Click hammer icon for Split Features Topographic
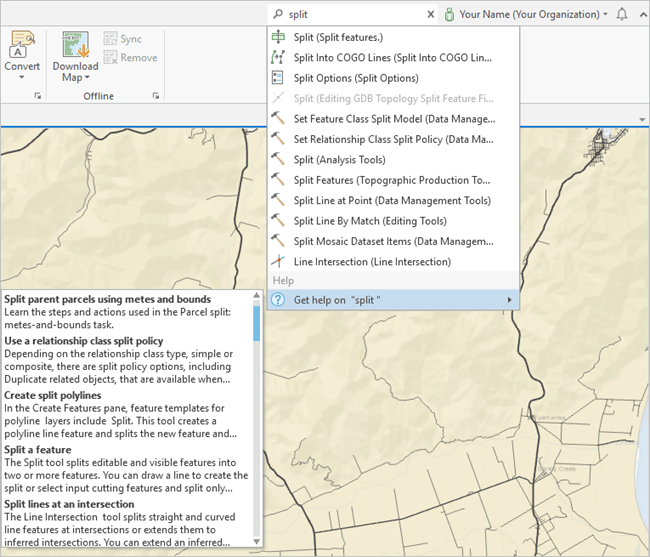 point(278,179)
